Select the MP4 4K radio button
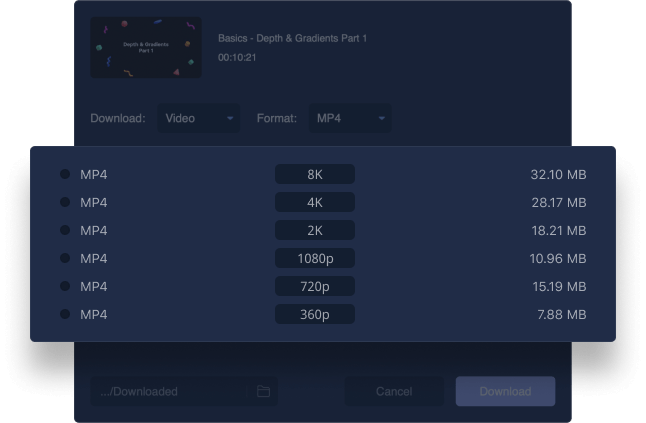This screenshot has width=646, height=423. 65,202
